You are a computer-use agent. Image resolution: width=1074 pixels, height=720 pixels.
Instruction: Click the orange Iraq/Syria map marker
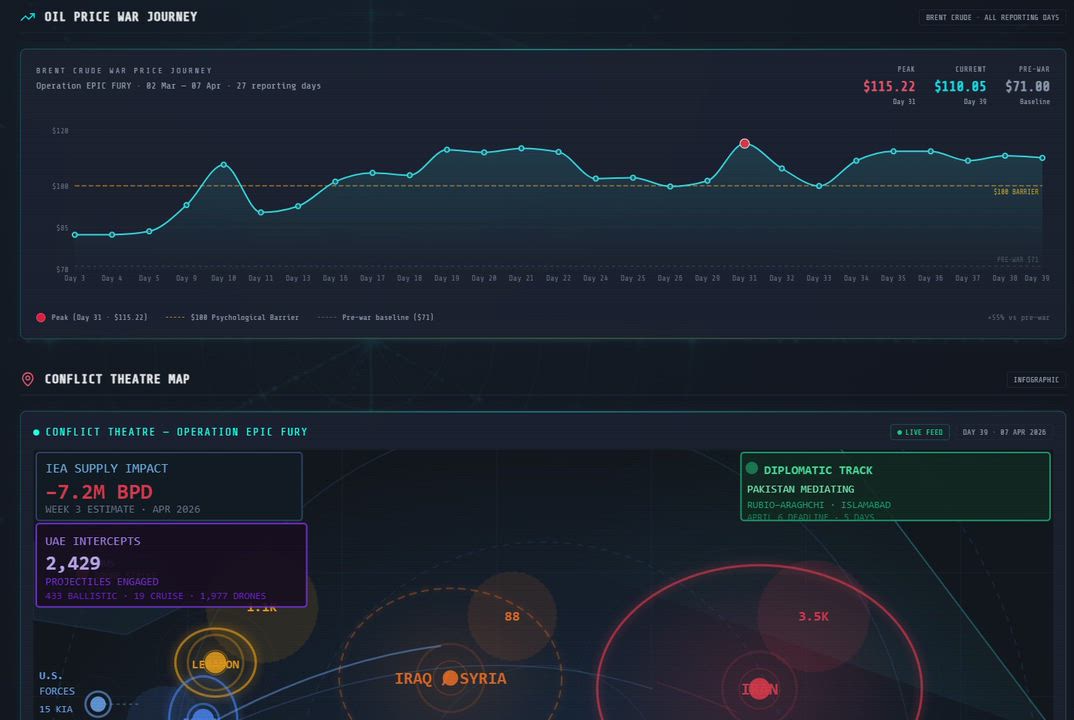(x=450, y=678)
